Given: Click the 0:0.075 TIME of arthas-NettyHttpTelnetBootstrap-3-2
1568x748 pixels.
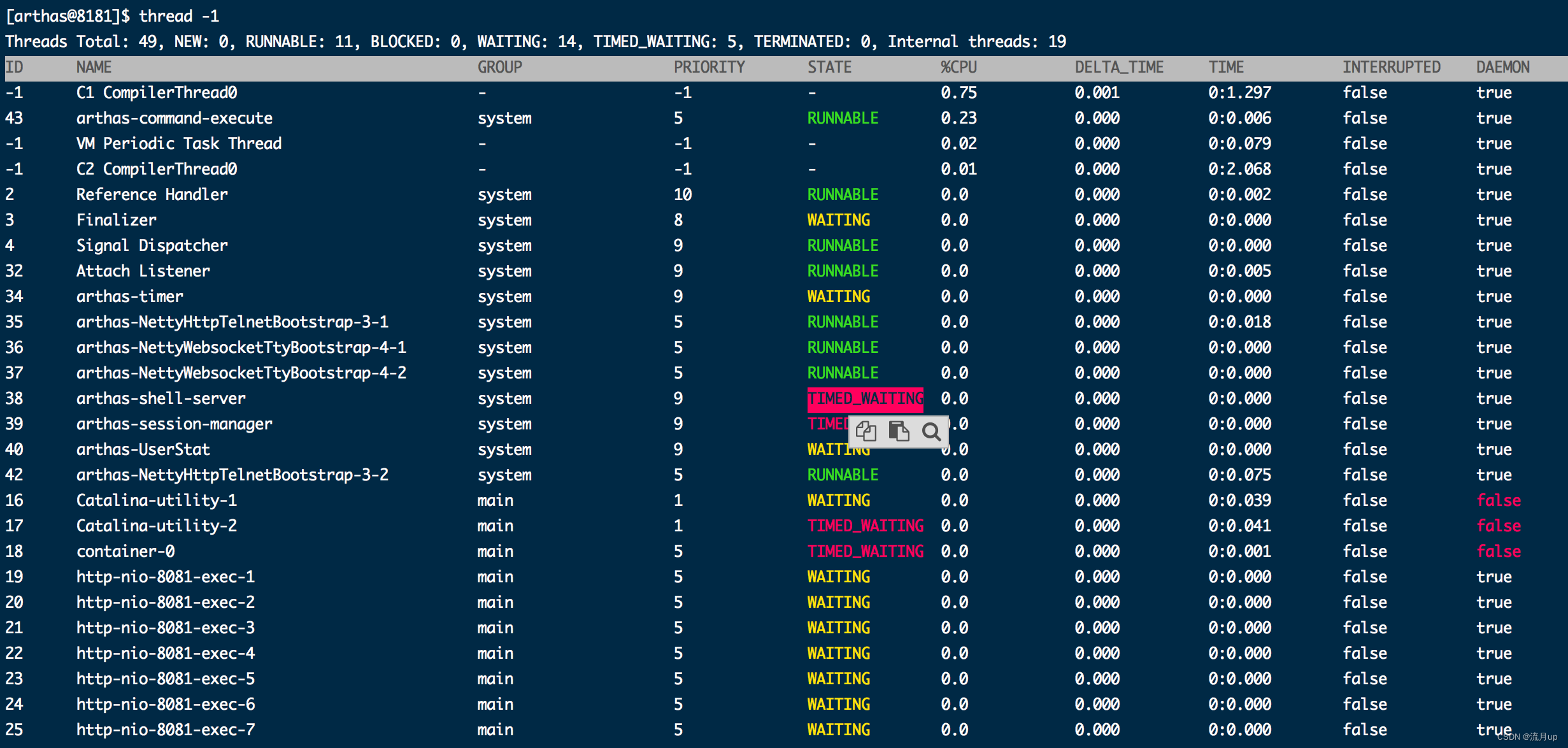Looking at the screenshot, I should click(x=1239, y=475).
